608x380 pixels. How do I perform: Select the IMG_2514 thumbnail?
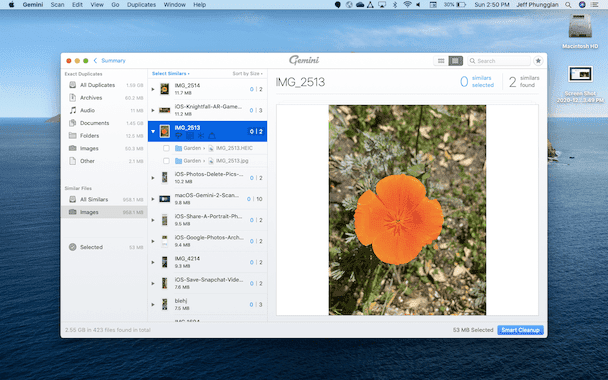click(x=164, y=89)
